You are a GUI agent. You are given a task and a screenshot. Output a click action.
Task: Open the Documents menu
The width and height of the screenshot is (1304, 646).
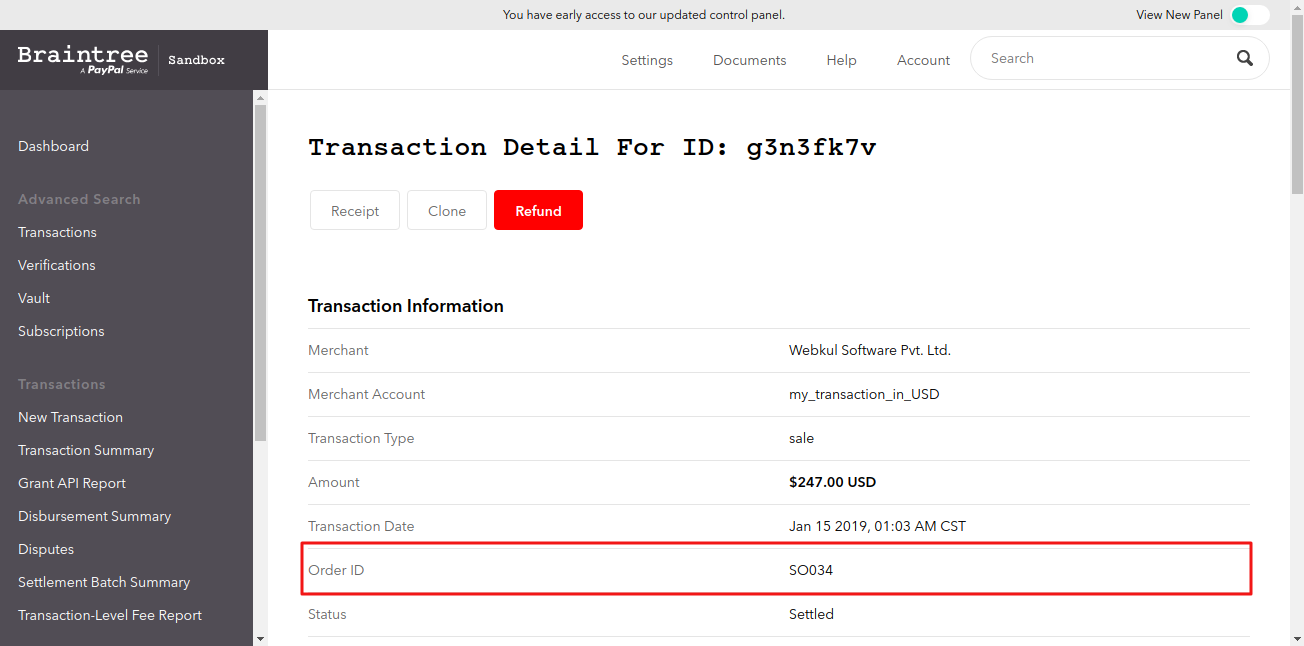[x=750, y=60]
